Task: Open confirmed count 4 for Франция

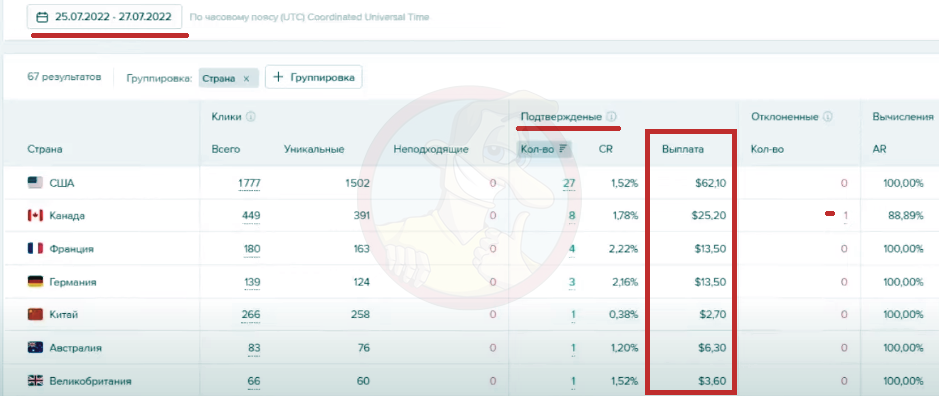Action: (x=572, y=249)
